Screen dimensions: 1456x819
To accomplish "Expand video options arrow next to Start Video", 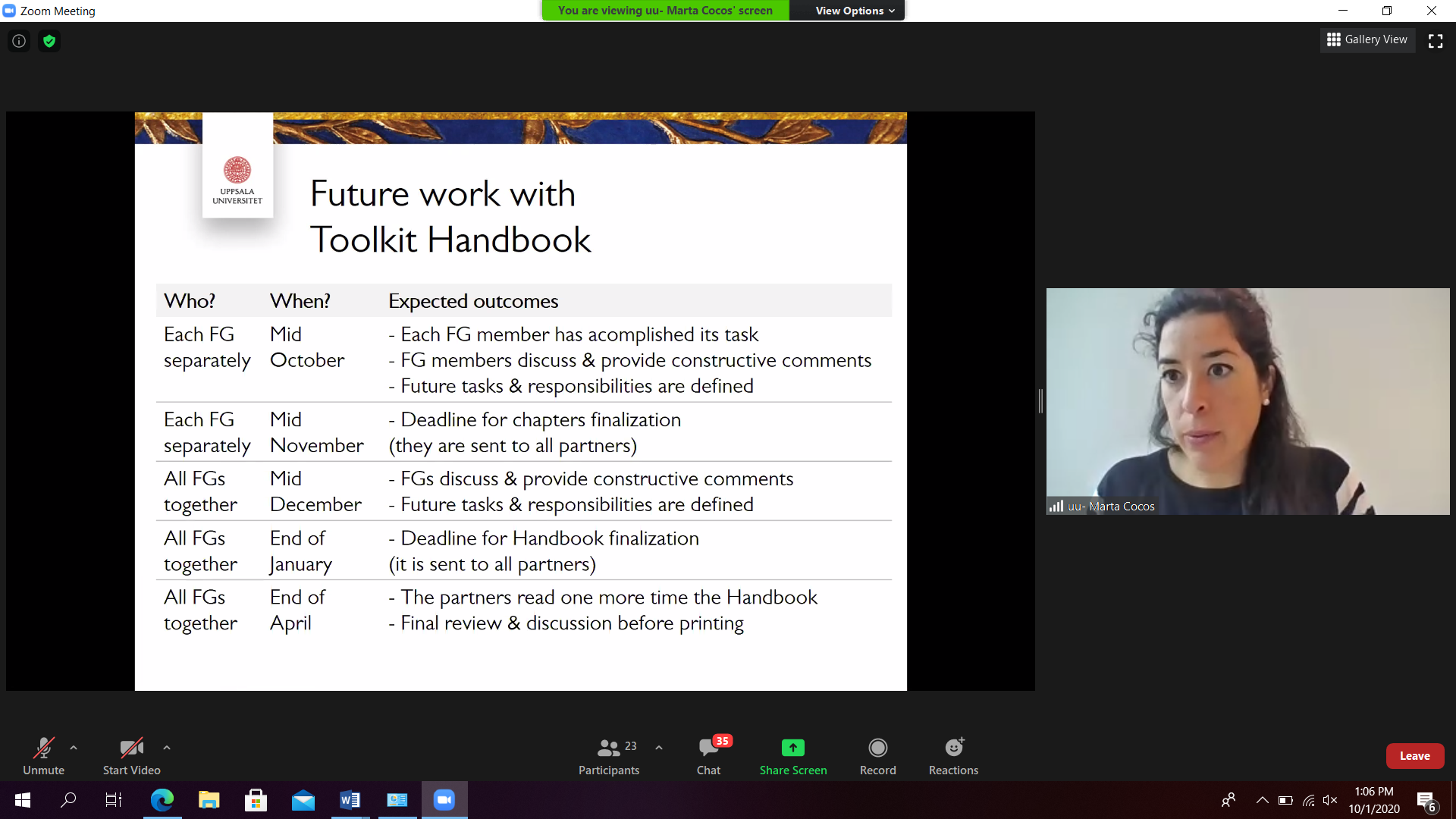I will (167, 748).
